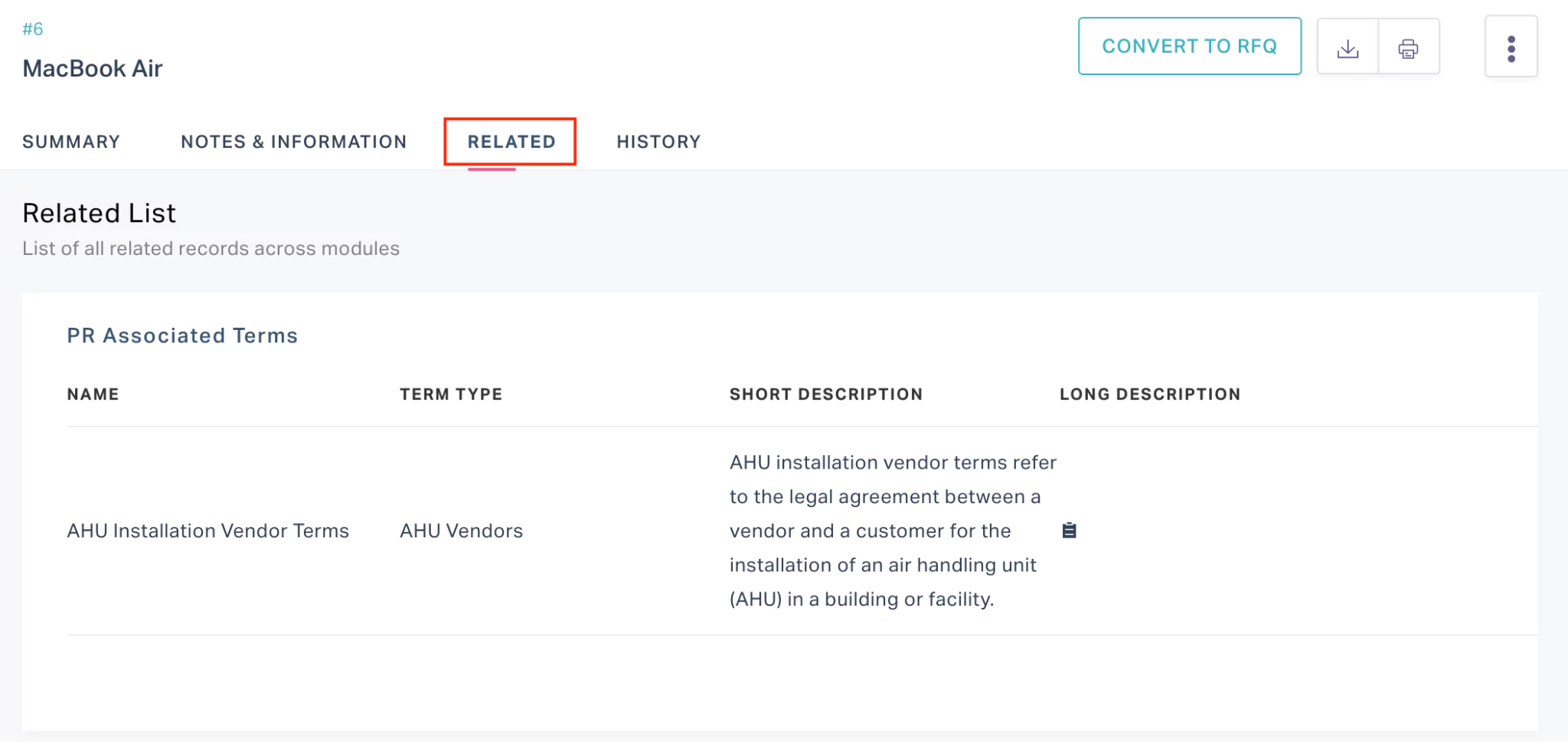Click the Short Description column header

(826, 394)
